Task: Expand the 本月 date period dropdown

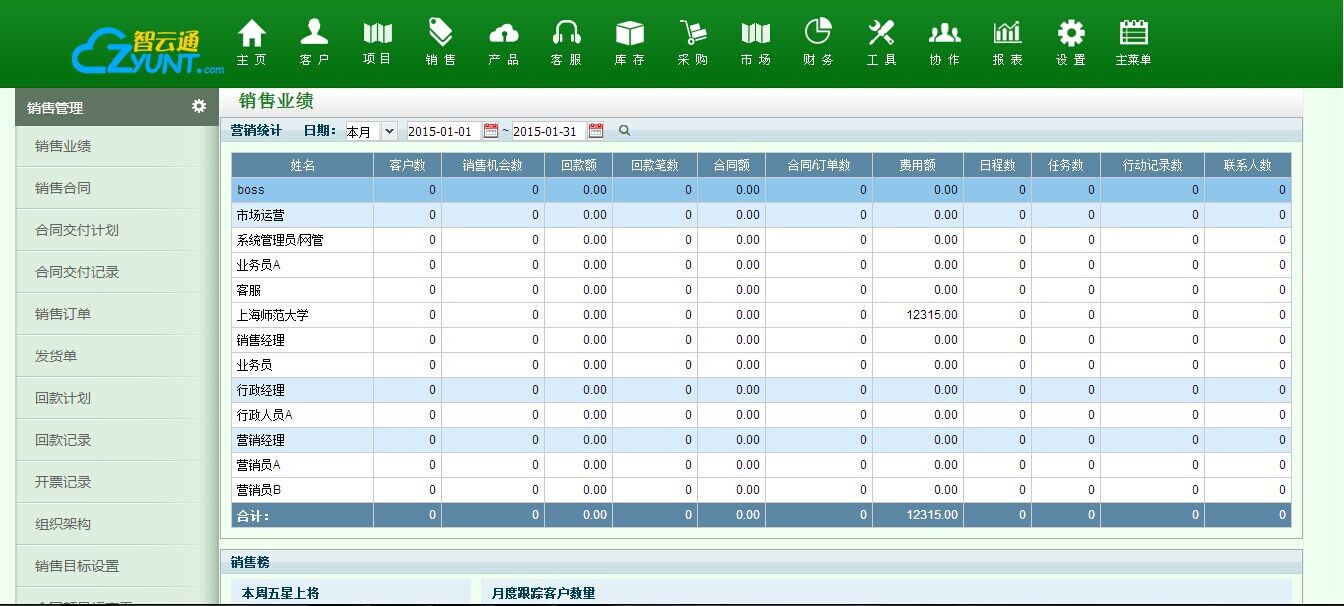Action: click(x=371, y=131)
